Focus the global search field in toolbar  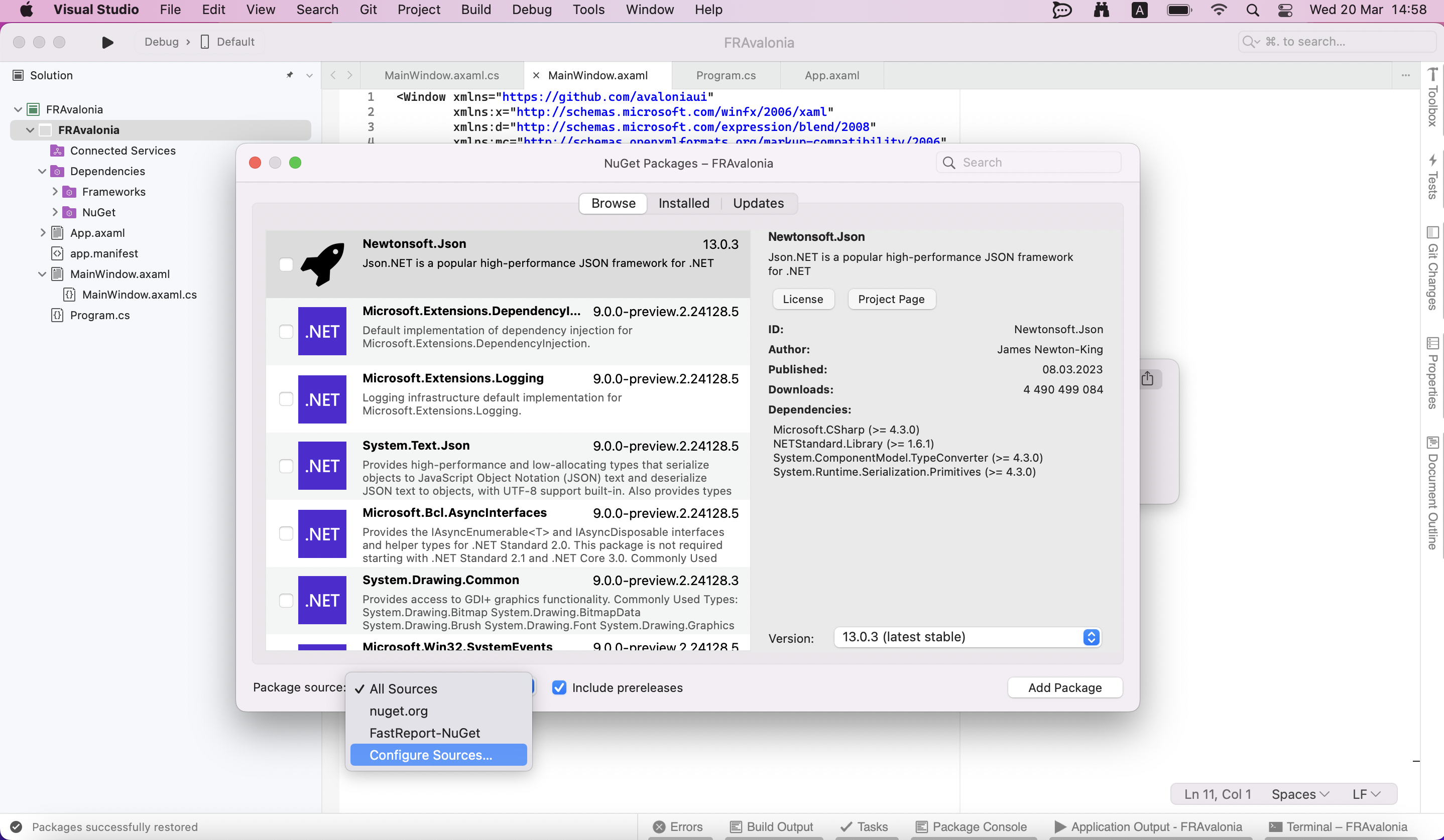click(1336, 41)
